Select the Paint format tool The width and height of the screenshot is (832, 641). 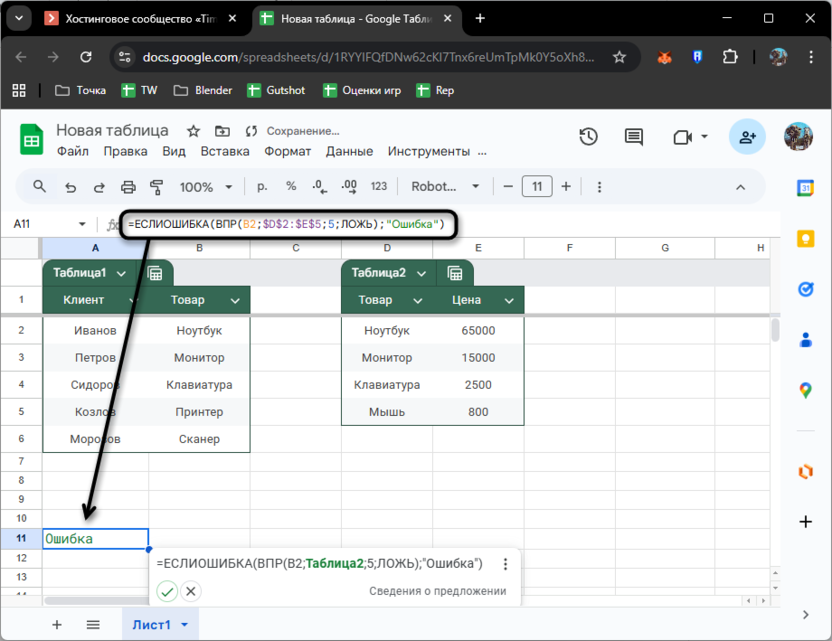[x=157, y=187]
